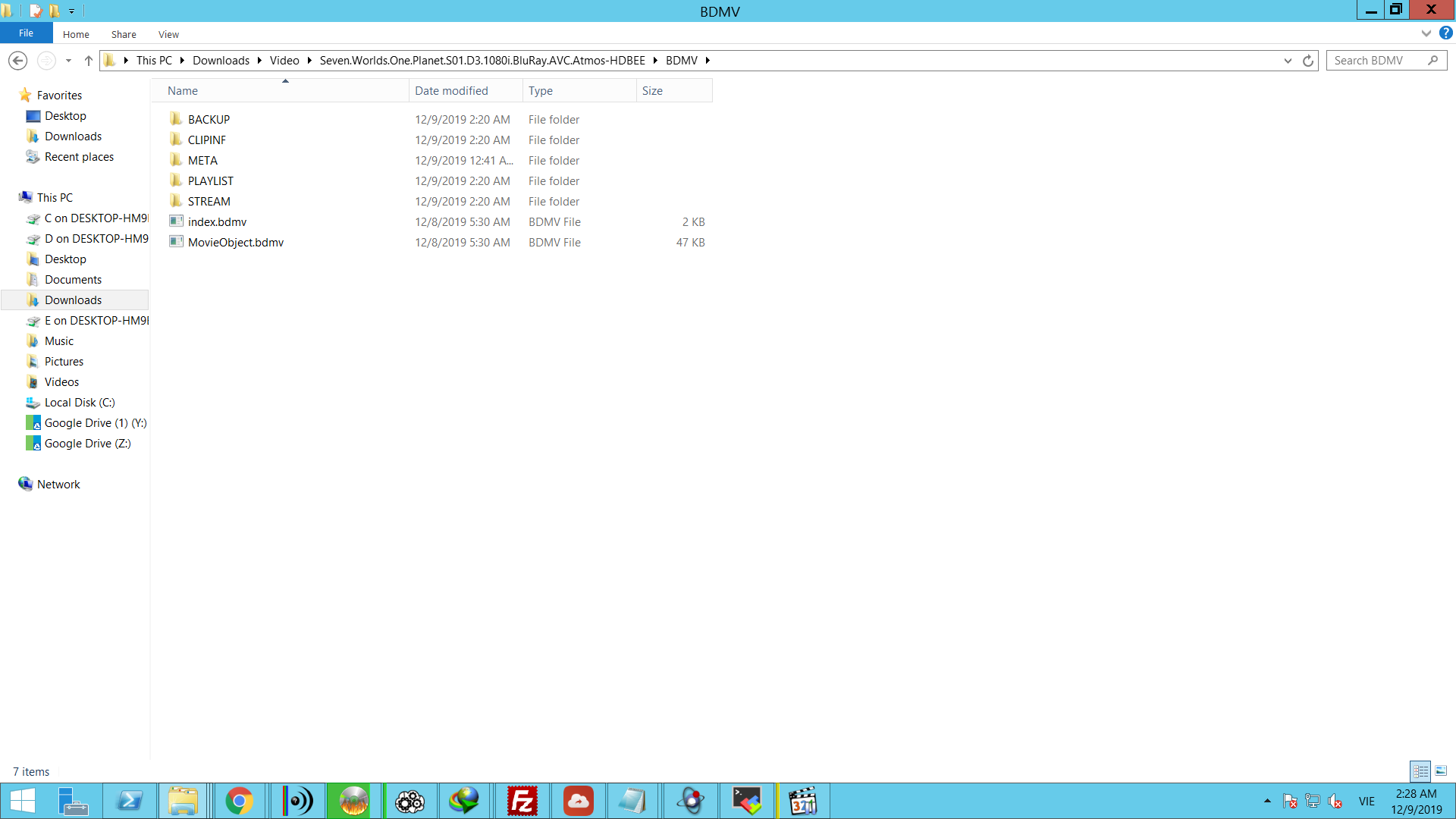Select the View menu tab
The height and width of the screenshot is (819, 1456).
tap(167, 33)
